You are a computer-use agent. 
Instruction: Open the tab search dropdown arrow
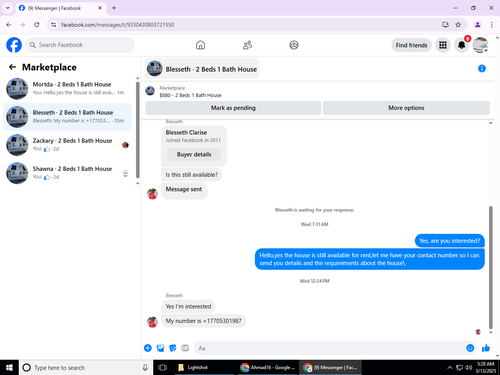8,8
